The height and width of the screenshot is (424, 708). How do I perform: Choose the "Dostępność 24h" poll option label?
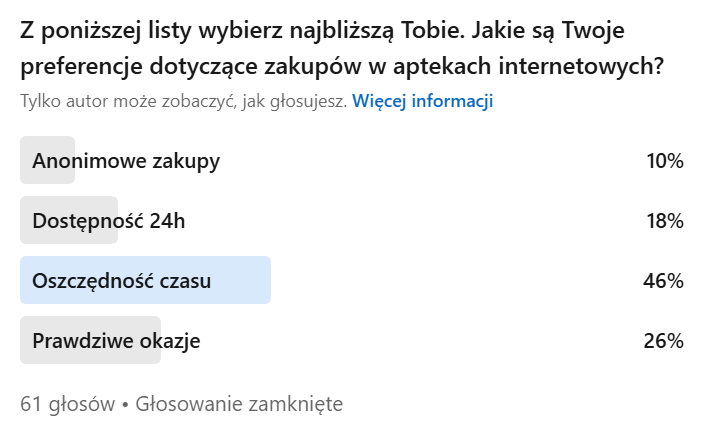[109, 221]
